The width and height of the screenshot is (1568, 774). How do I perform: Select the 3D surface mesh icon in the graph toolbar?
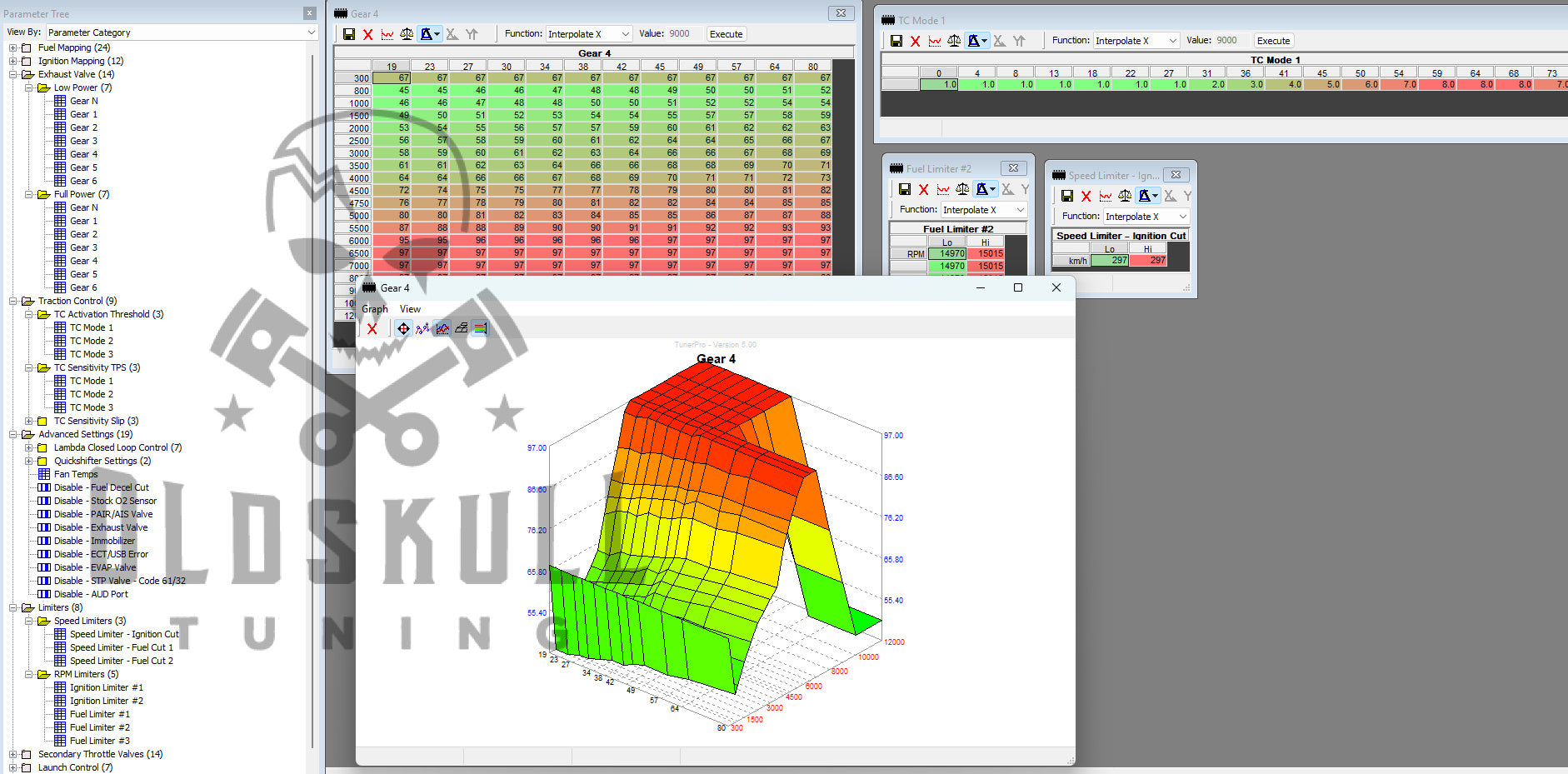461,328
